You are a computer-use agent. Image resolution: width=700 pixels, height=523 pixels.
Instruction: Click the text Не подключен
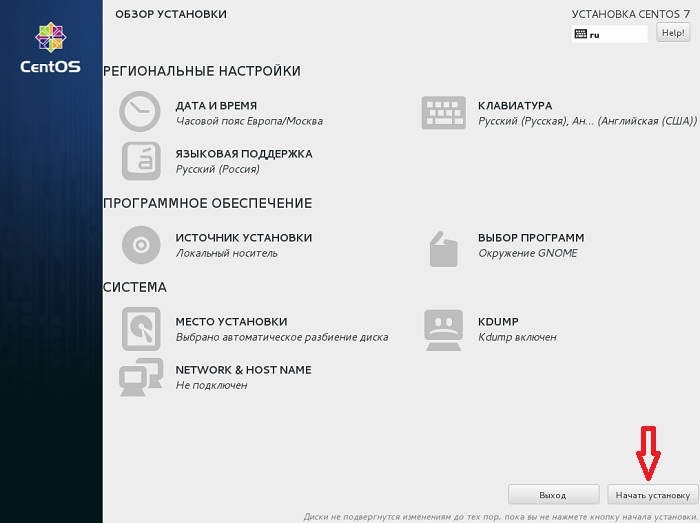(211, 385)
